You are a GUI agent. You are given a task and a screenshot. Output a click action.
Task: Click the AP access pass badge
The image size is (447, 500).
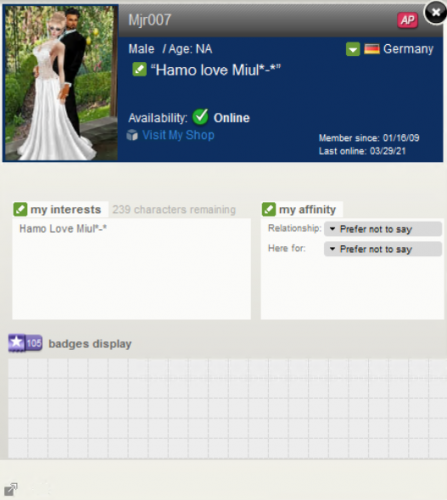tap(407, 20)
